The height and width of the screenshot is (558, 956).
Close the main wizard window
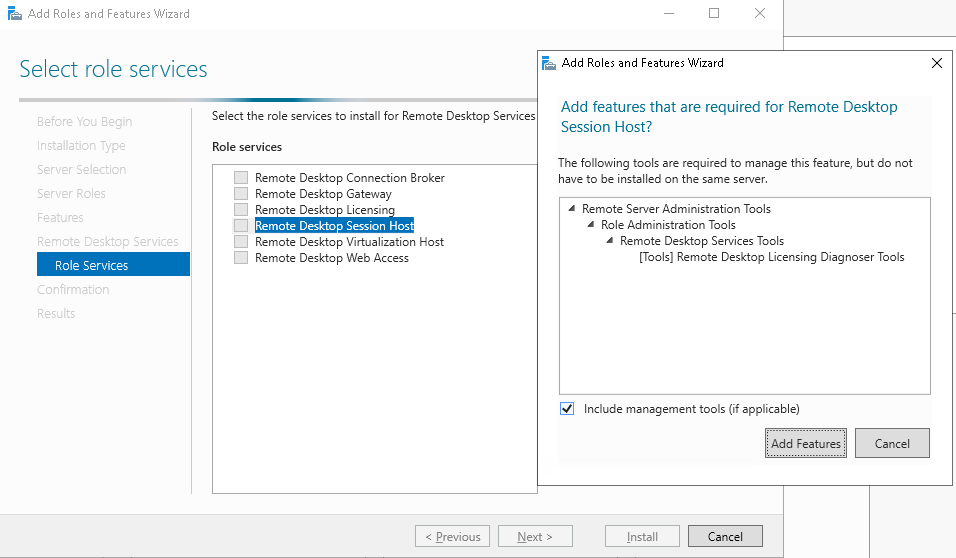tap(760, 13)
